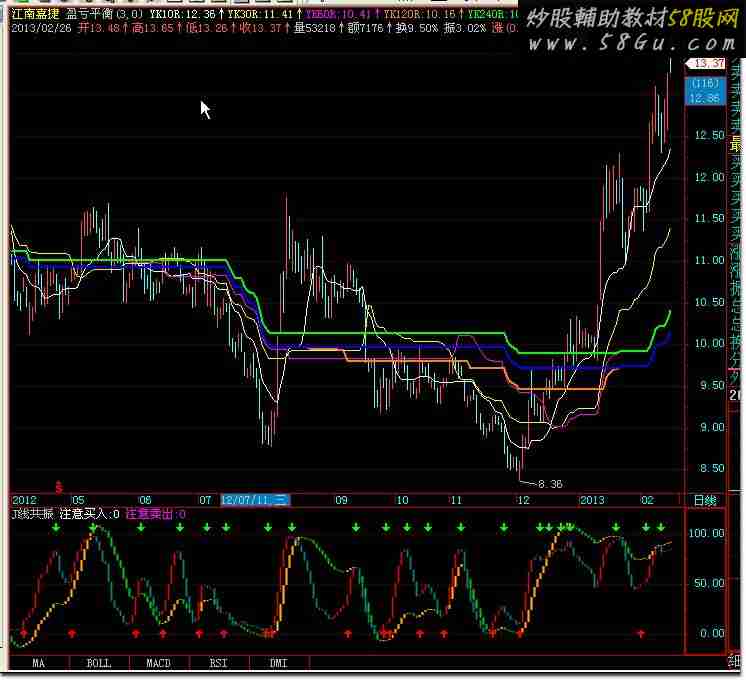Click the high price 高13.65

pyautogui.click(x=153, y=28)
